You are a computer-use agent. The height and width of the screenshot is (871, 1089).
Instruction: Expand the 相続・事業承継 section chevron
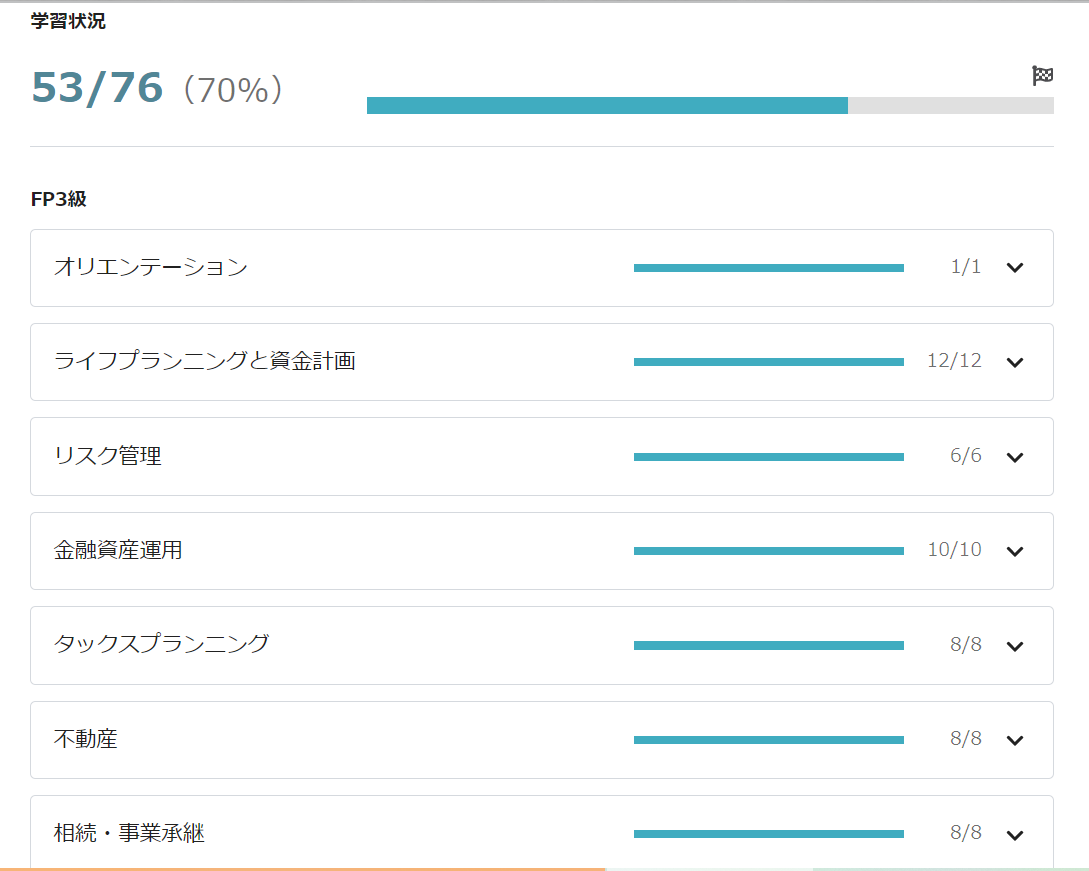tap(1015, 834)
